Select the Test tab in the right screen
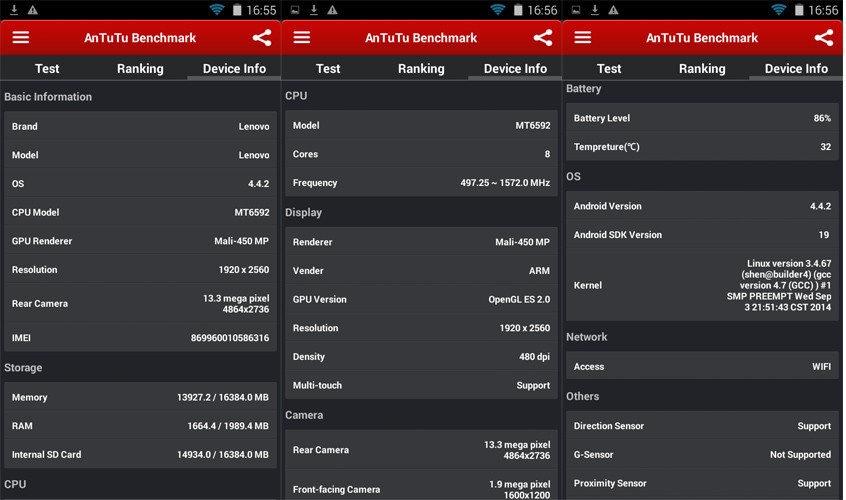The width and height of the screenshot is (846, 500). click(x=609, y=69)
